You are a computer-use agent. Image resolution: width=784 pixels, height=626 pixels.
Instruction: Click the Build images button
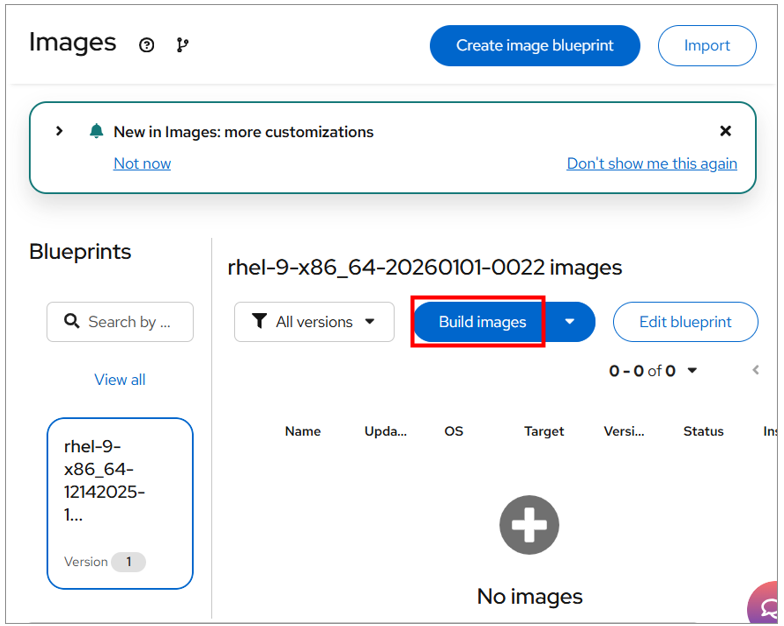(481, 322)
